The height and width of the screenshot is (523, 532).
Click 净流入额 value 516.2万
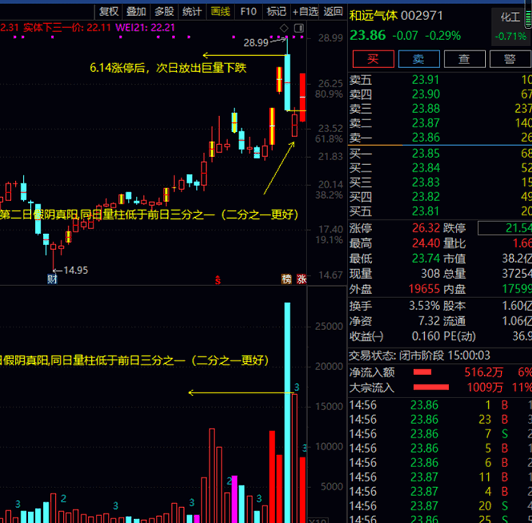click(483, 372)
